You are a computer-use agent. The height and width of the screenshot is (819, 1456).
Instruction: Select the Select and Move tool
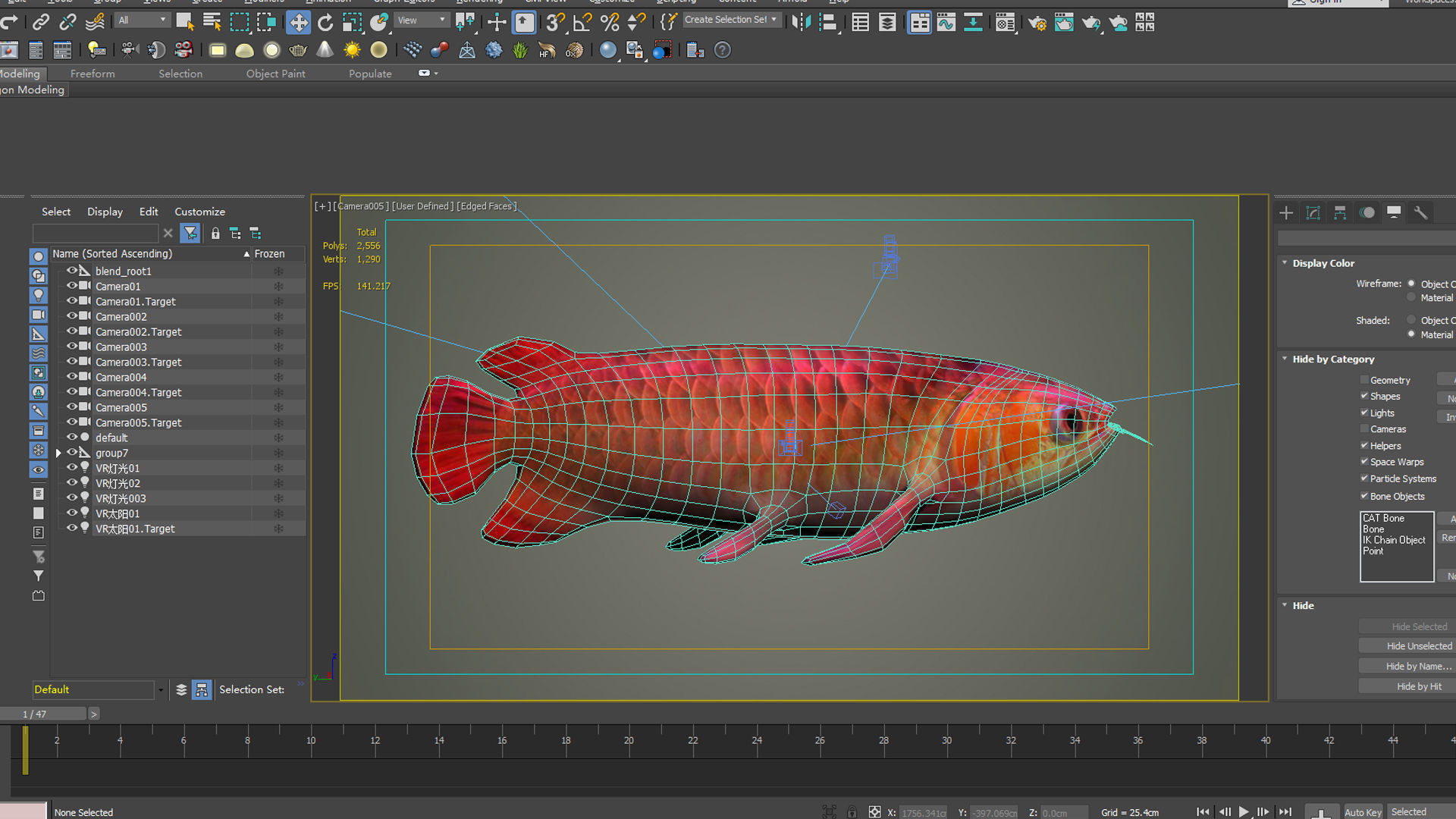point(299,23)
